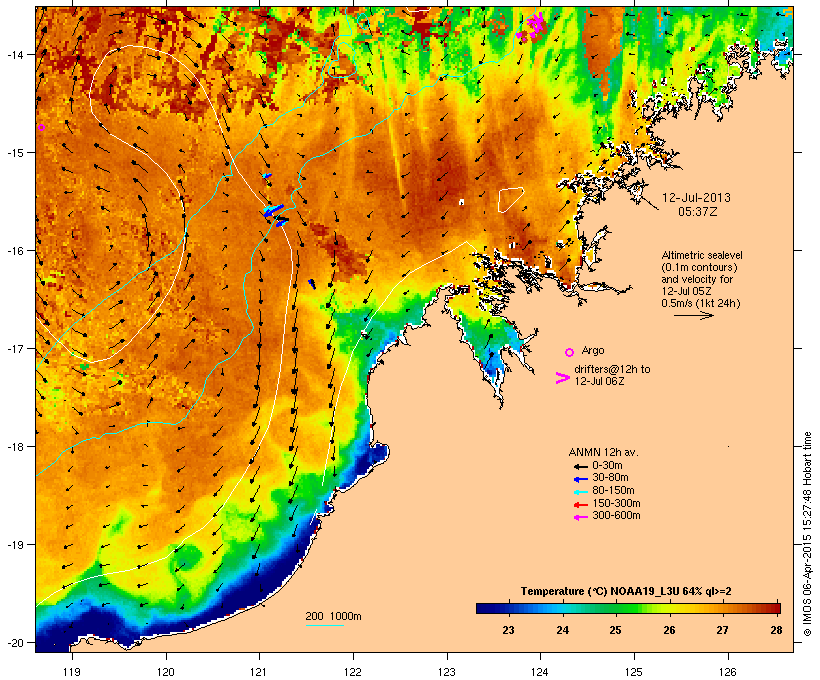Click the Argo legend label
820x680 pixels.
pyautogui.click(x=593, y=350)
